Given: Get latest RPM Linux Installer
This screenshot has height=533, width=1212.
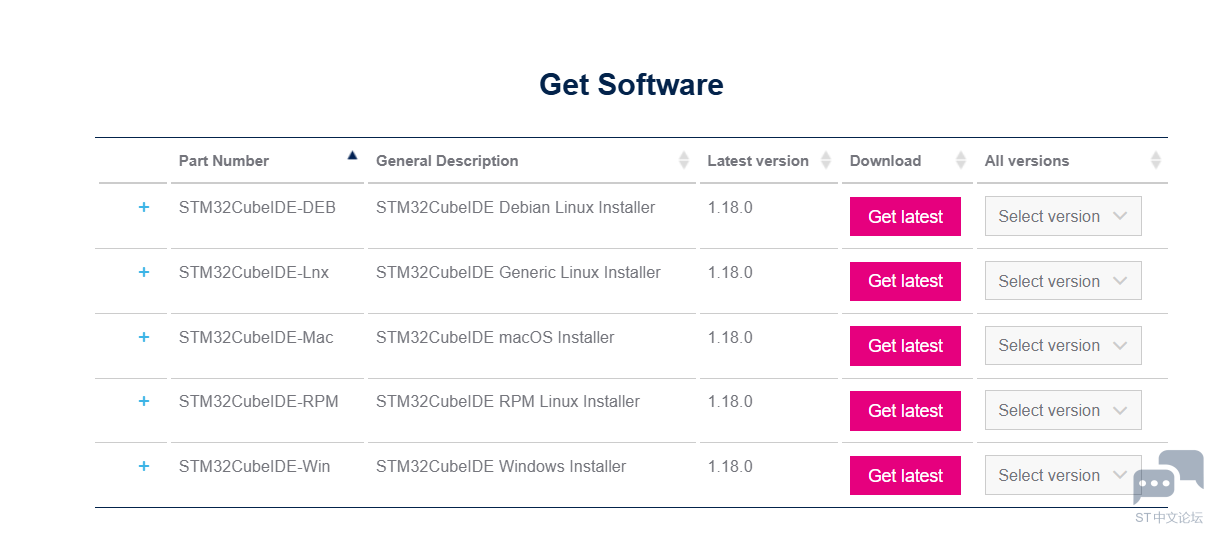Looking at the screenshot, I should [905, 411].
